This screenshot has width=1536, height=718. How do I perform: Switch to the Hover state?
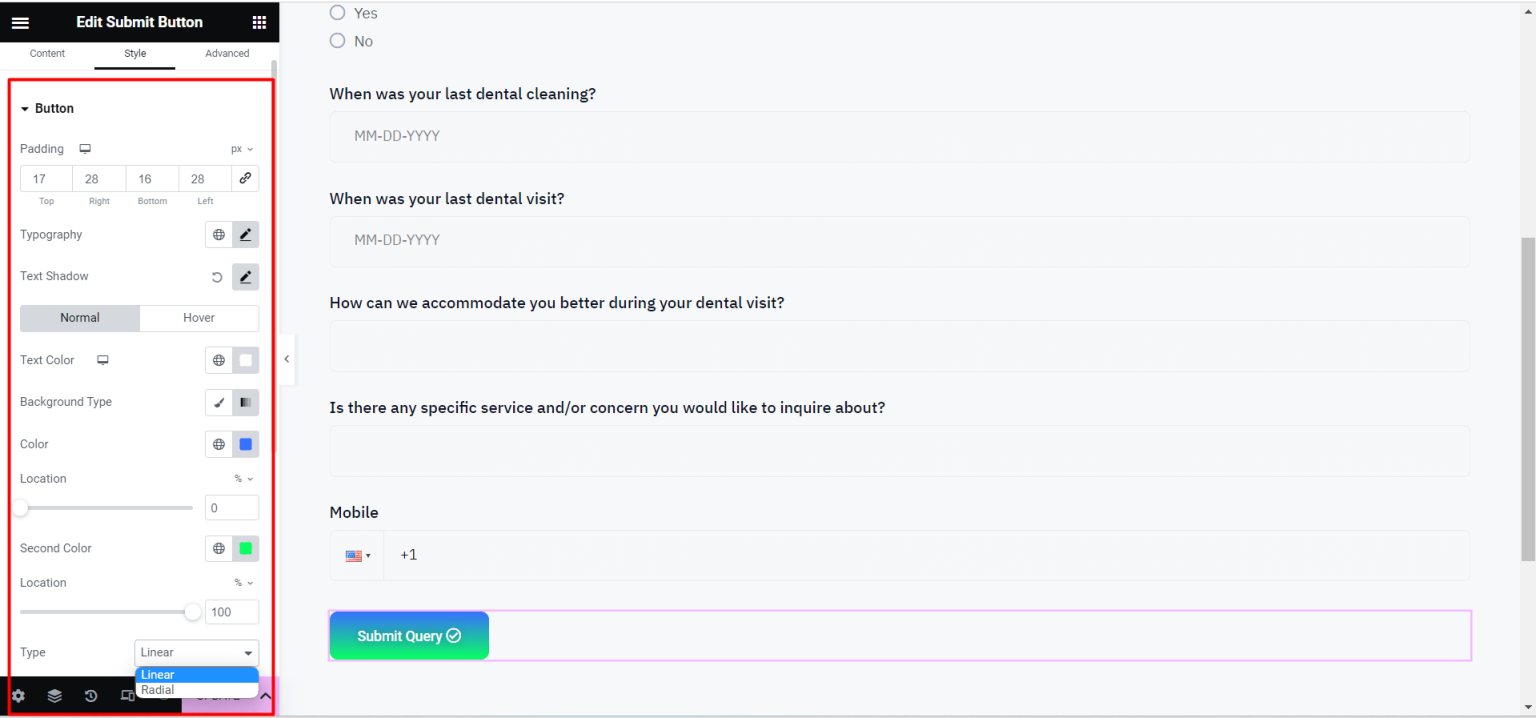[199, 318]
